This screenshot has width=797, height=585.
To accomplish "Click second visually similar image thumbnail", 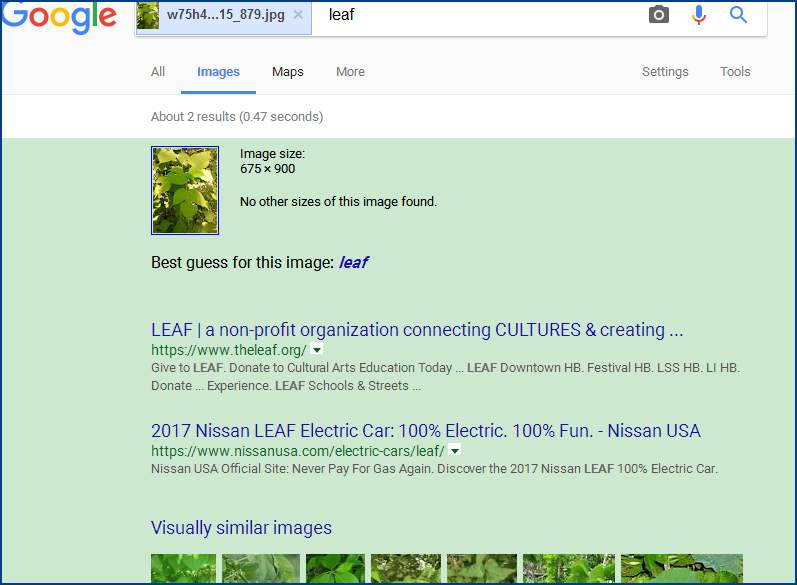I will click(261, 568).
